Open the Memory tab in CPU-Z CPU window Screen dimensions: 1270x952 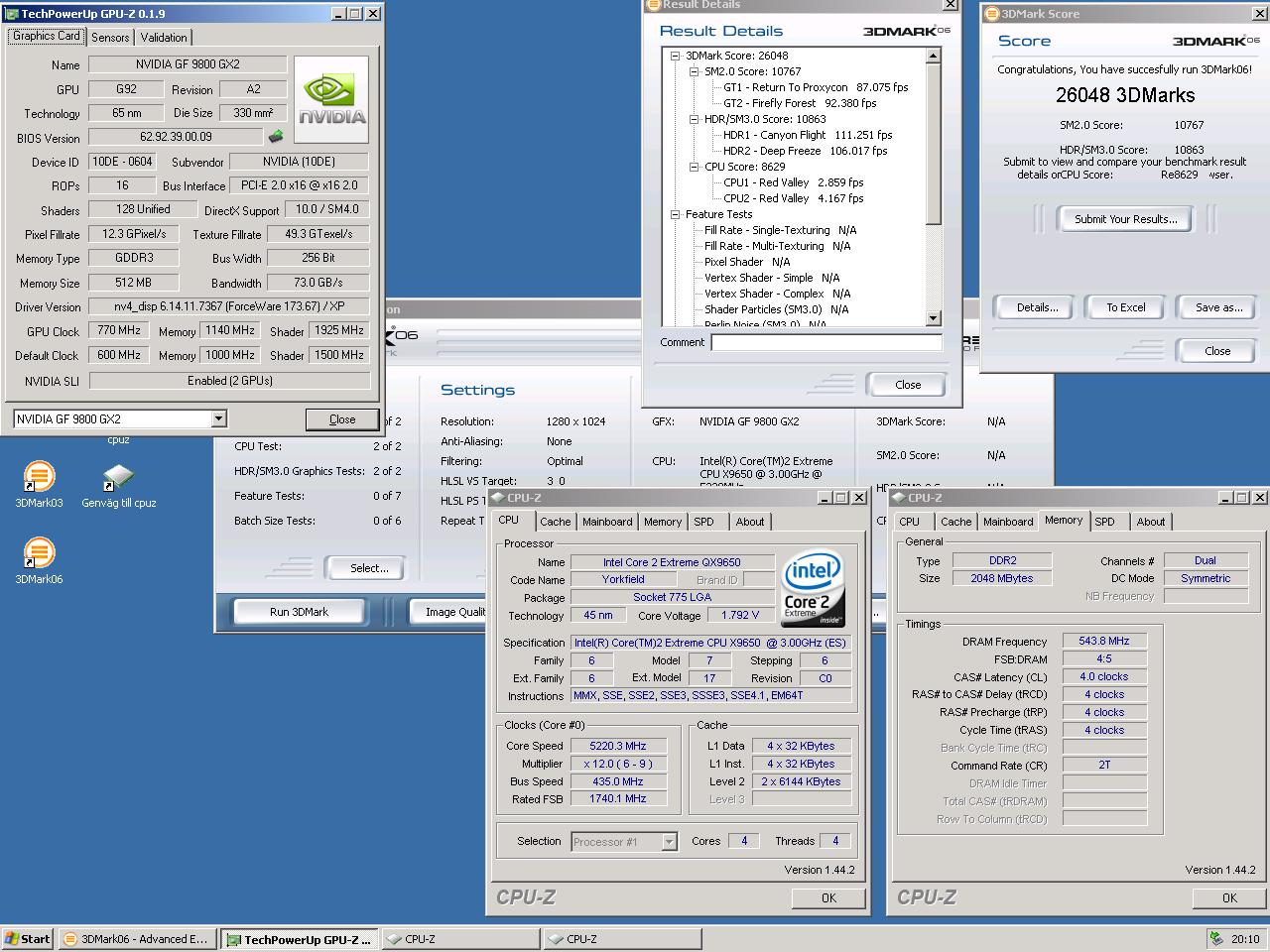[663, 522]
